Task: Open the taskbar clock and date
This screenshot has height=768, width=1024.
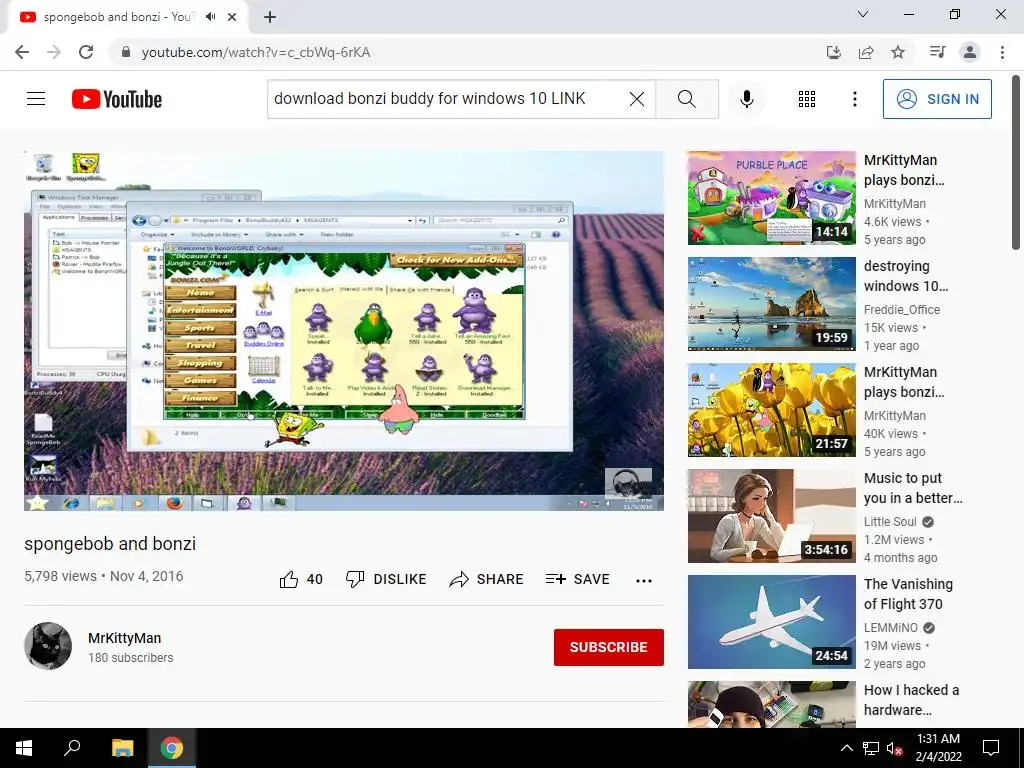Action: pos(938,748)
